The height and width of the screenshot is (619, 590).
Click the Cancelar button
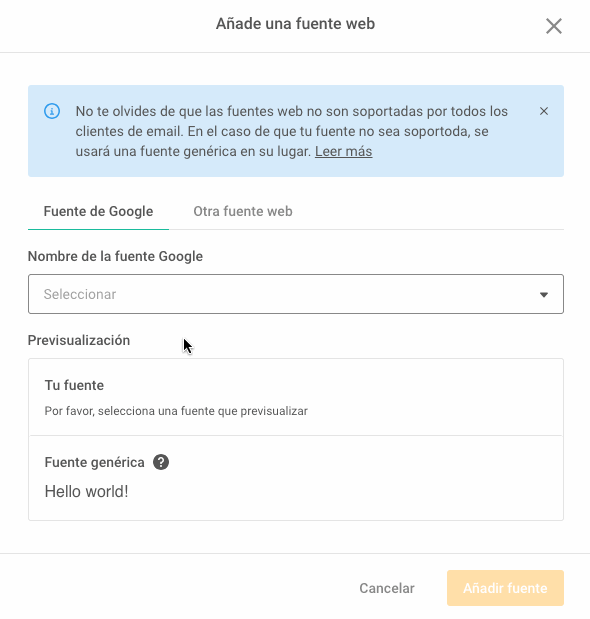pyautogui.click(x=387, y=588)
